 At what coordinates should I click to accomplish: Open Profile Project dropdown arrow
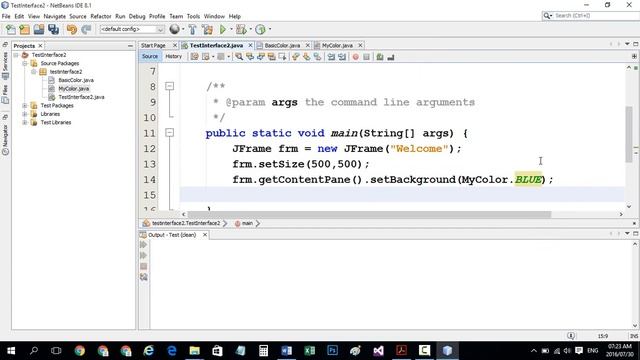click(270, 29)
